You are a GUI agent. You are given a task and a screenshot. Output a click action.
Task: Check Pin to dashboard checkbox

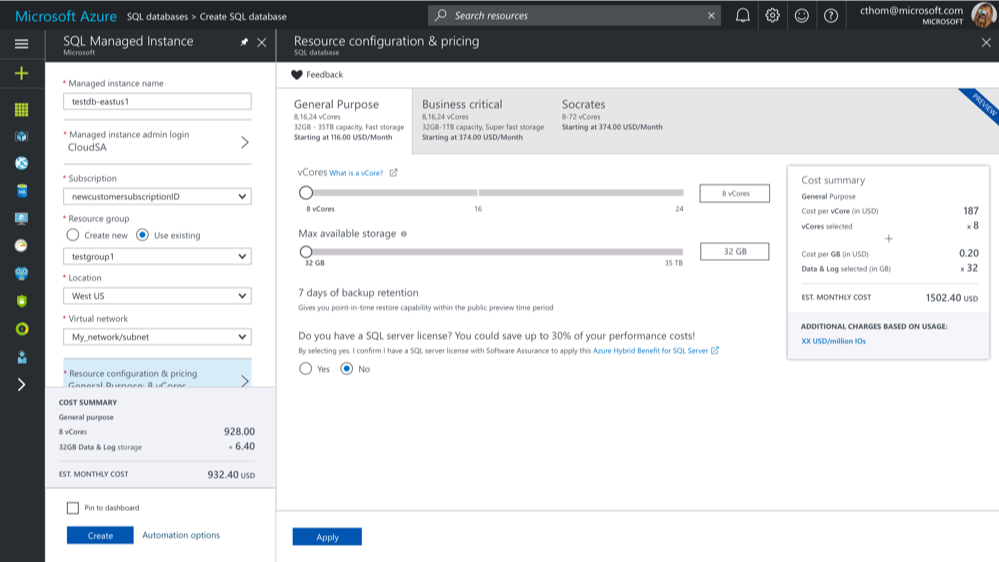tap(73, 508)
